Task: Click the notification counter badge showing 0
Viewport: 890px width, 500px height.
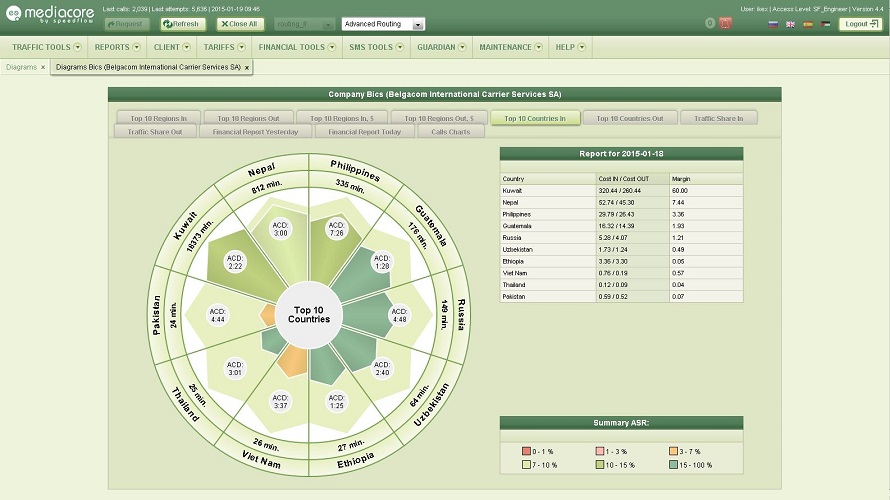Action: (x=710, y=23)
